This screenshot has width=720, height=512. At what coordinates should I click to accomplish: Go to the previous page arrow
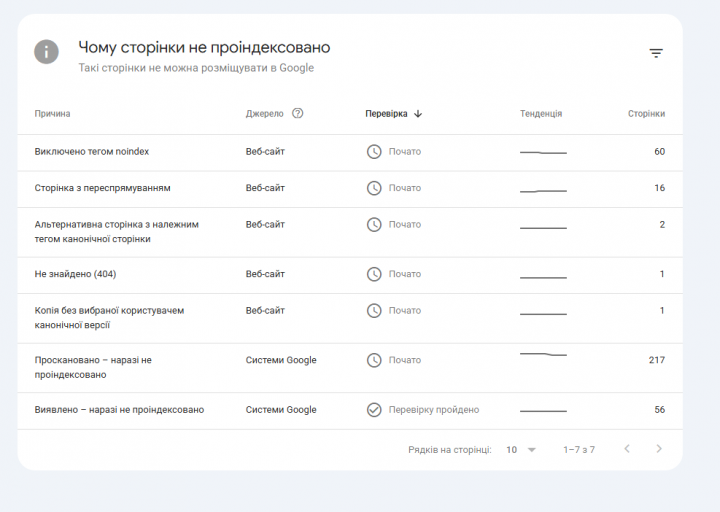coord(627,449)
